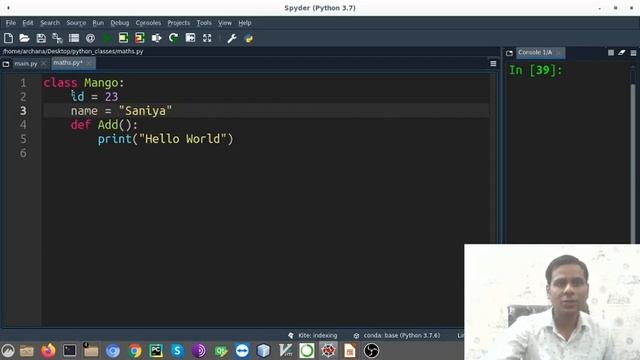Click the @ symbol finder icon
This screenshot has width=640, height=360.
point(90,38)
